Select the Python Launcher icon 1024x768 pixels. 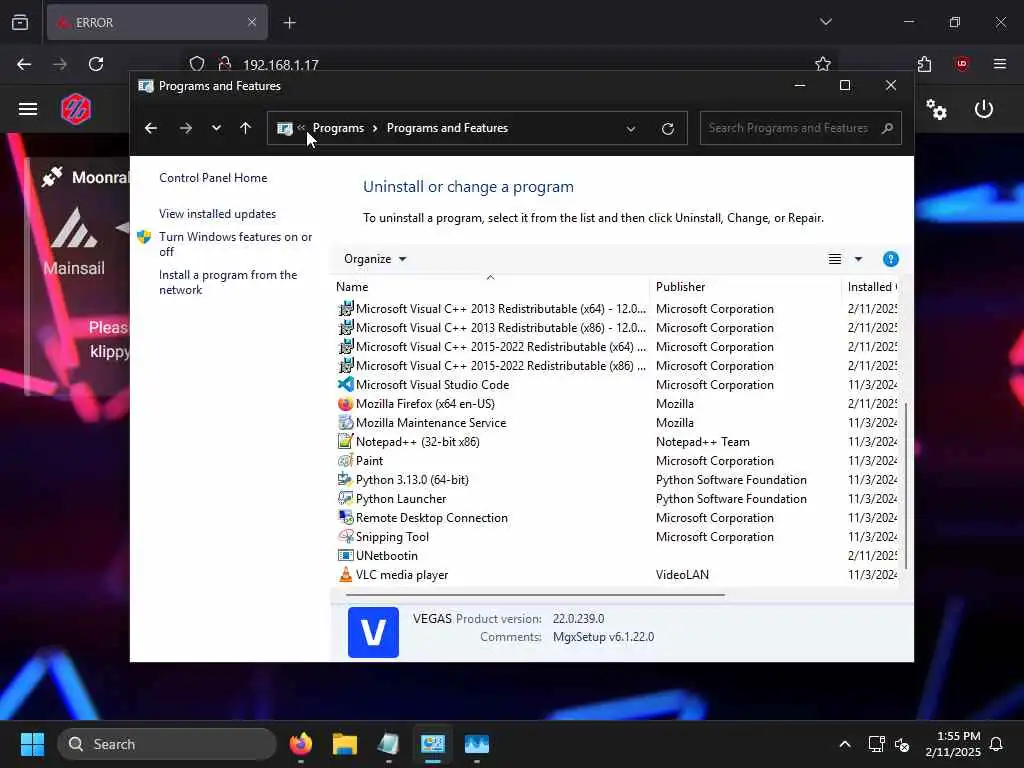click(x=345, y=498)
